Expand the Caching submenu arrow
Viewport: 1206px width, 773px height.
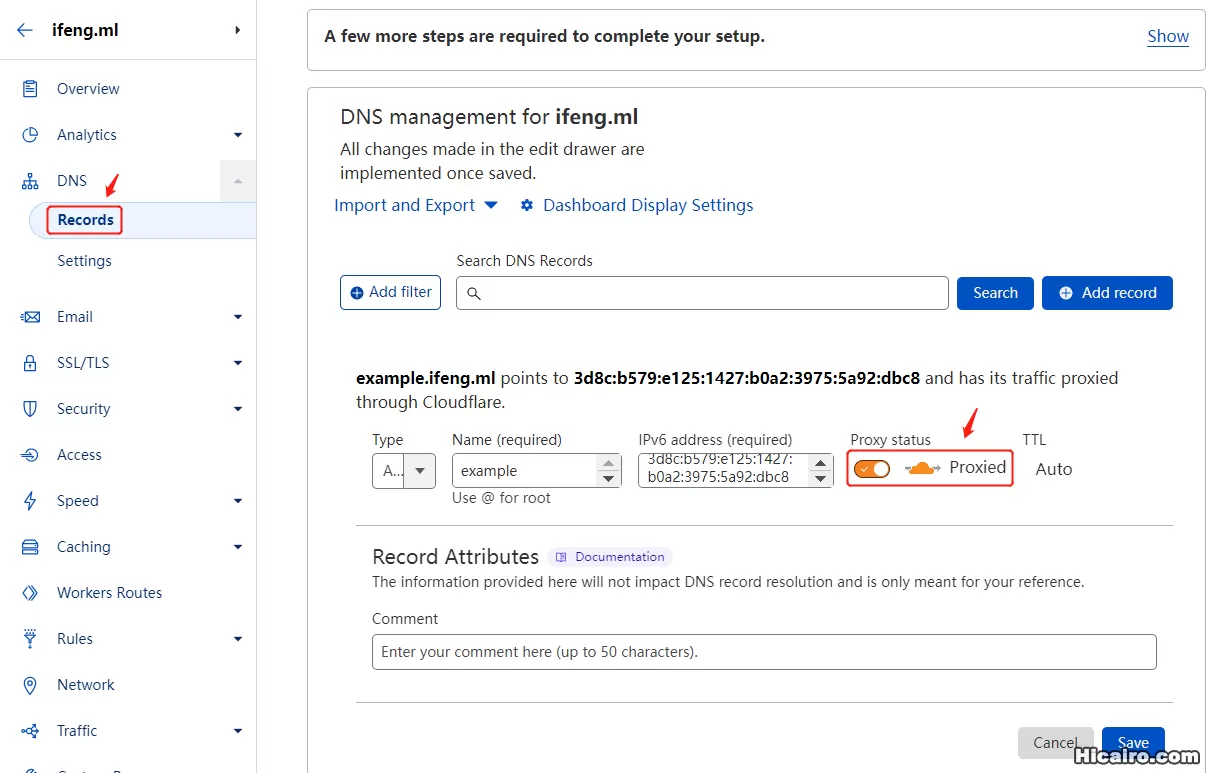pyautogui.click(x=238, y=547)
